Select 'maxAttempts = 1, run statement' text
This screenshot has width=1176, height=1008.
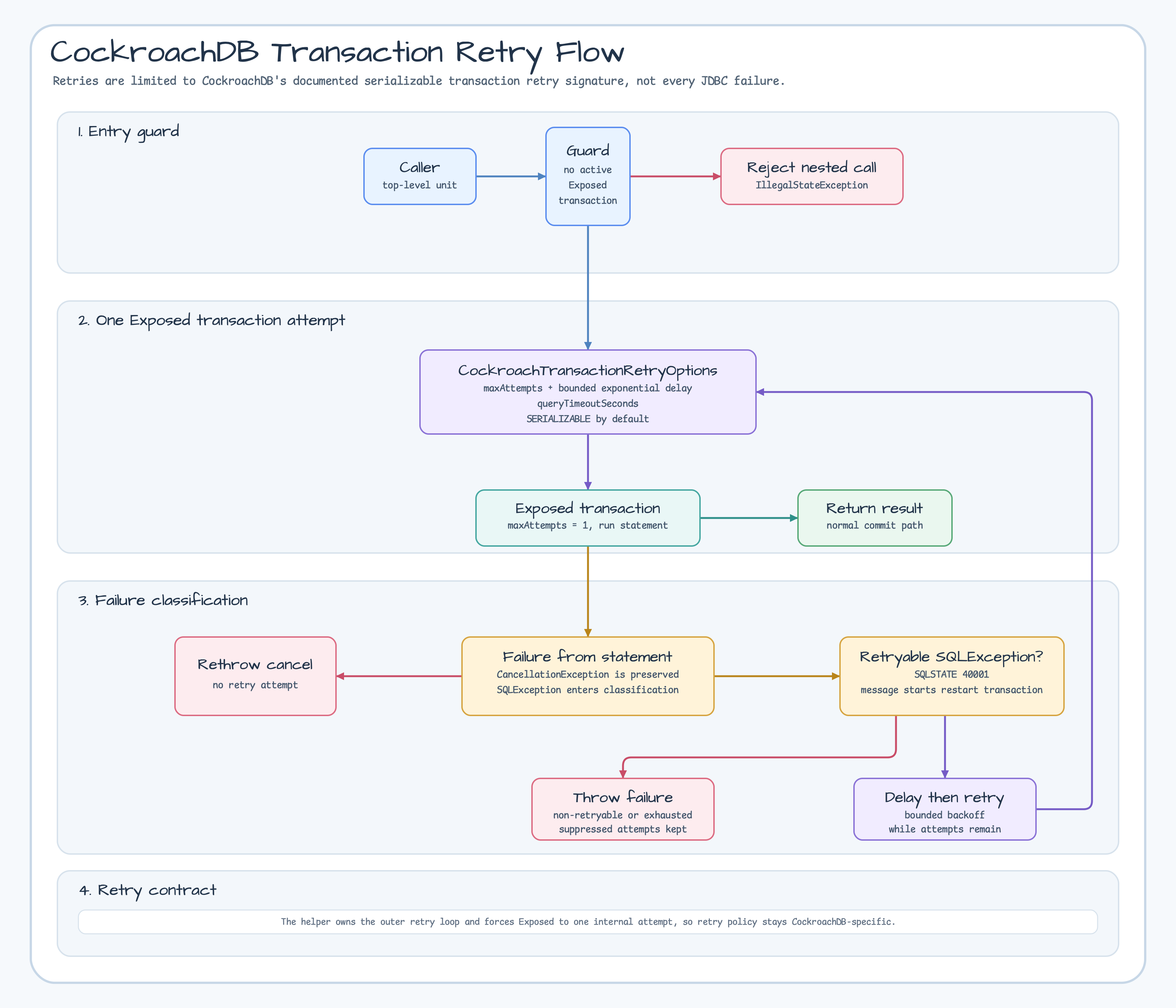[x=587, y=526]
